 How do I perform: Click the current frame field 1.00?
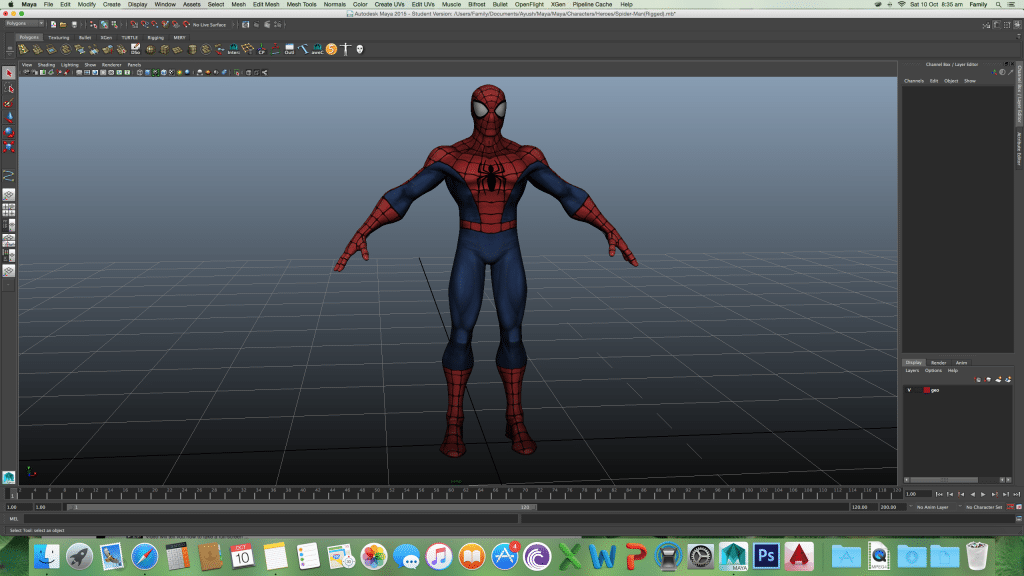[x=920, y=494]
